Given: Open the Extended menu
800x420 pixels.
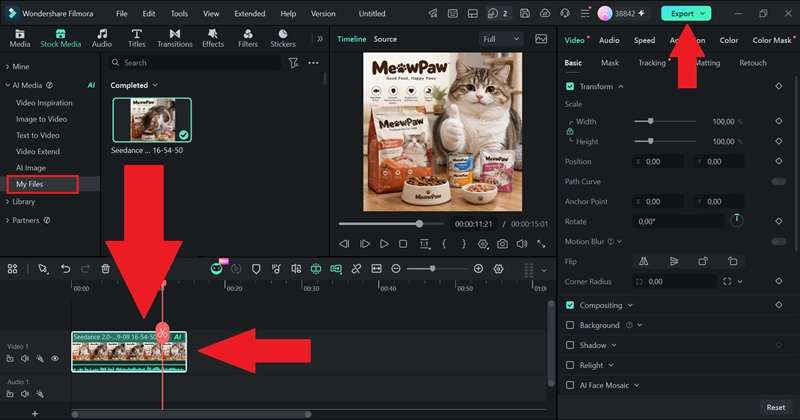Looking at the screenshot, I should tap(249, 13).
